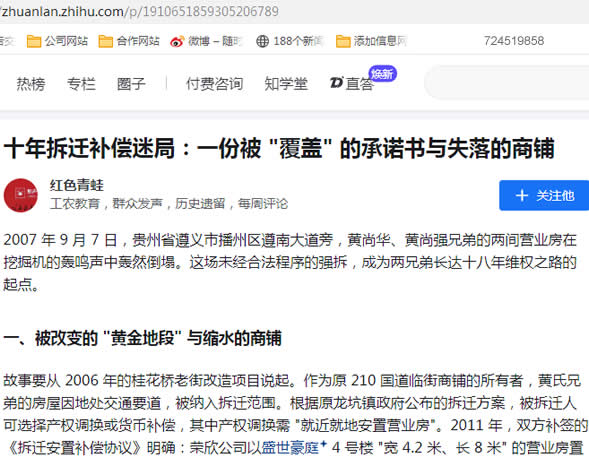Click the article title heading

pyautogui.click(x=279, y=148)
